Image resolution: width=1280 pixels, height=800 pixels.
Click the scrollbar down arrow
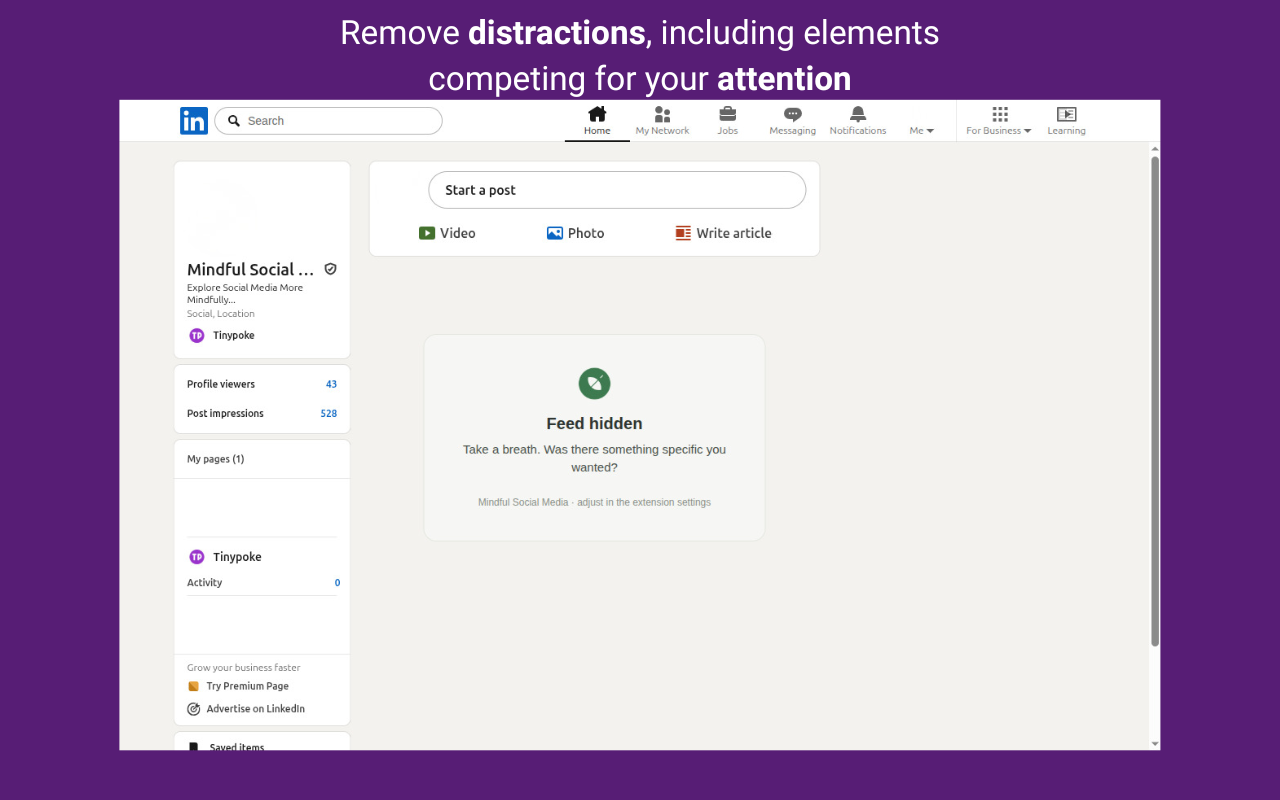(1155, 744)
